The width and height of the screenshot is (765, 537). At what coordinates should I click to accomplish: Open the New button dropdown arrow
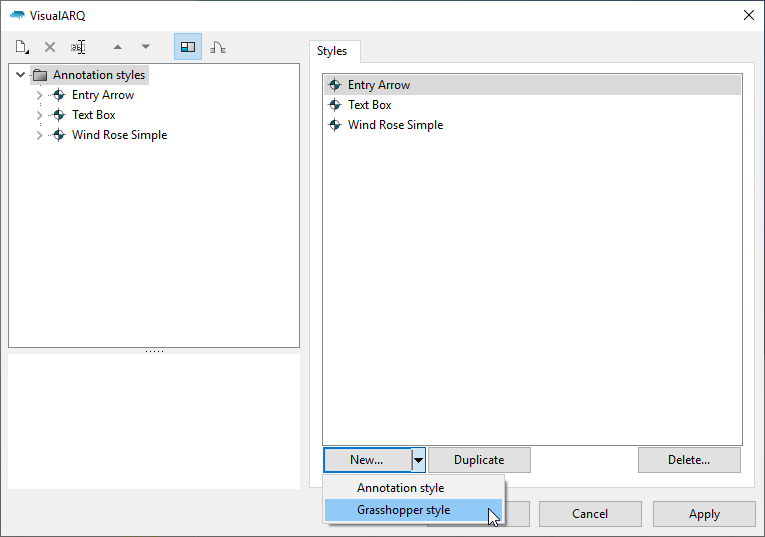[x=419, y=460]
